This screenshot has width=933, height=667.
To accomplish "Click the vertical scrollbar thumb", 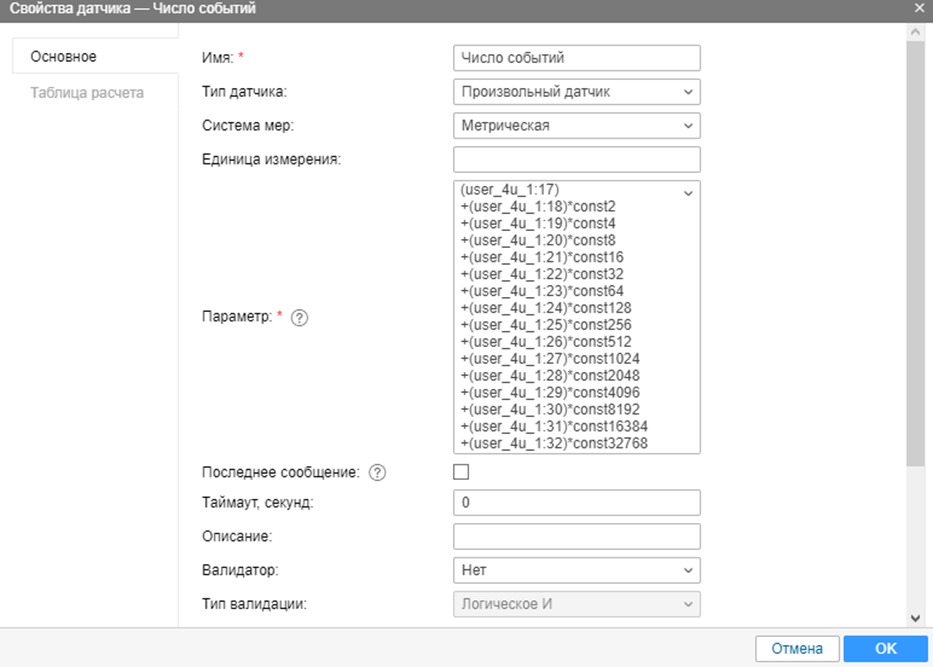I will tap(916, 250).
